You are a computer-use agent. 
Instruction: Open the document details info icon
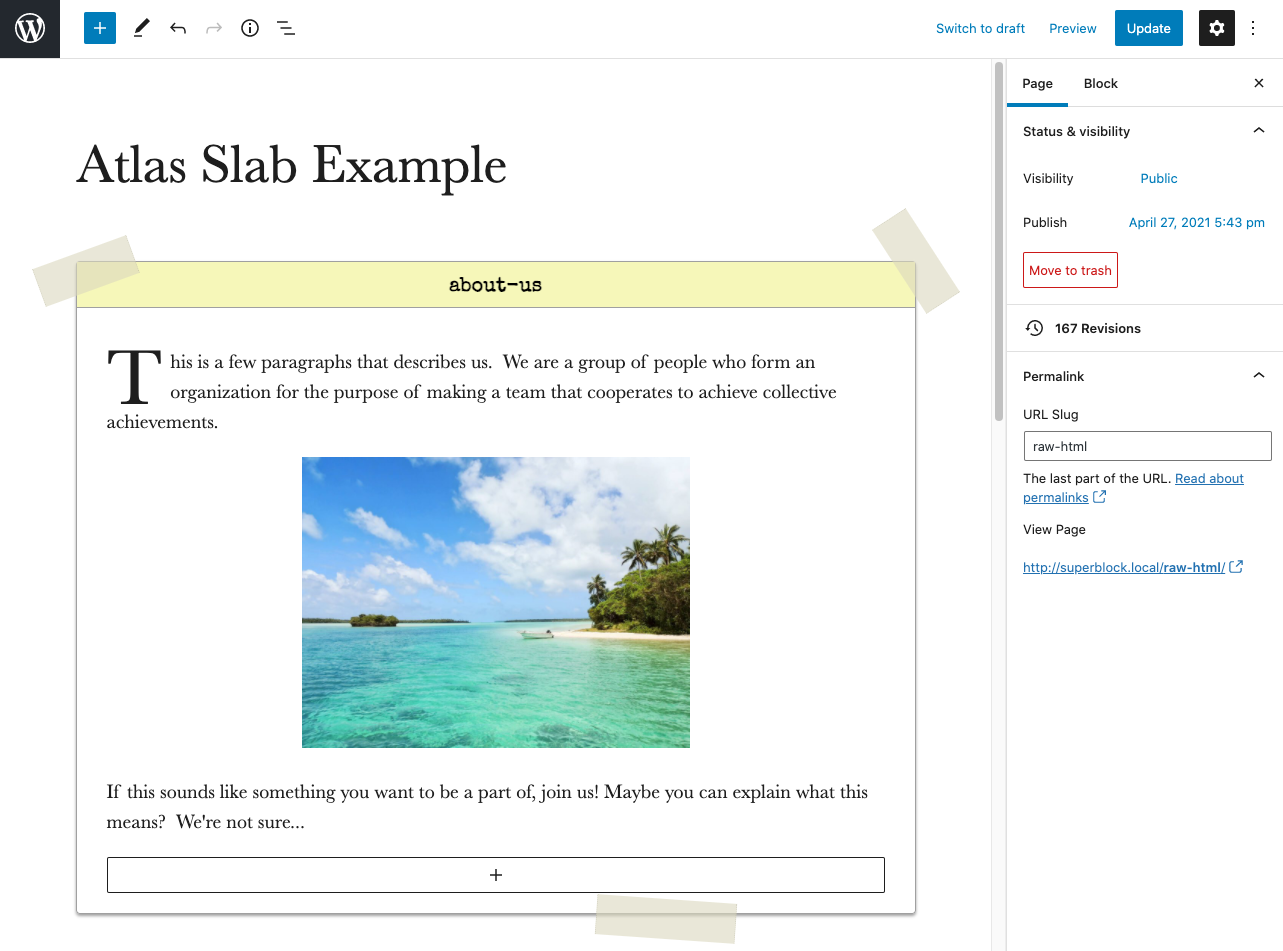click(250, 29)
